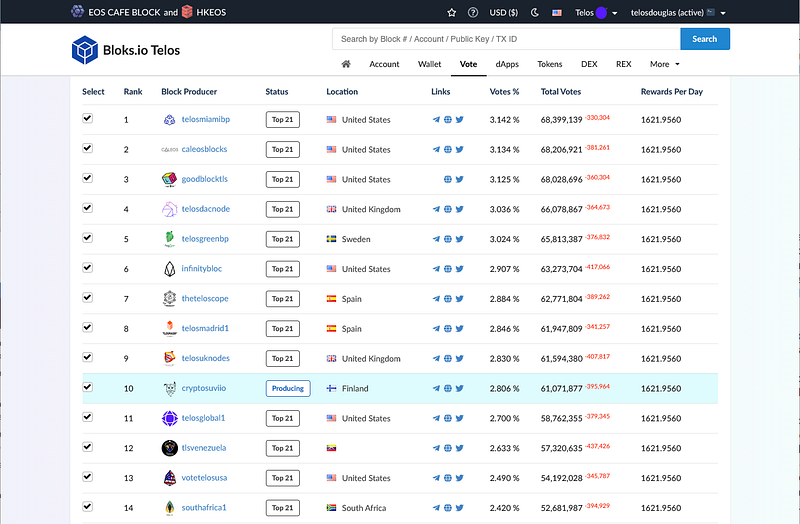This screenshot has width=800, height=524.
Task: Open the votetelosusa producer link
Action: (204, 478)
